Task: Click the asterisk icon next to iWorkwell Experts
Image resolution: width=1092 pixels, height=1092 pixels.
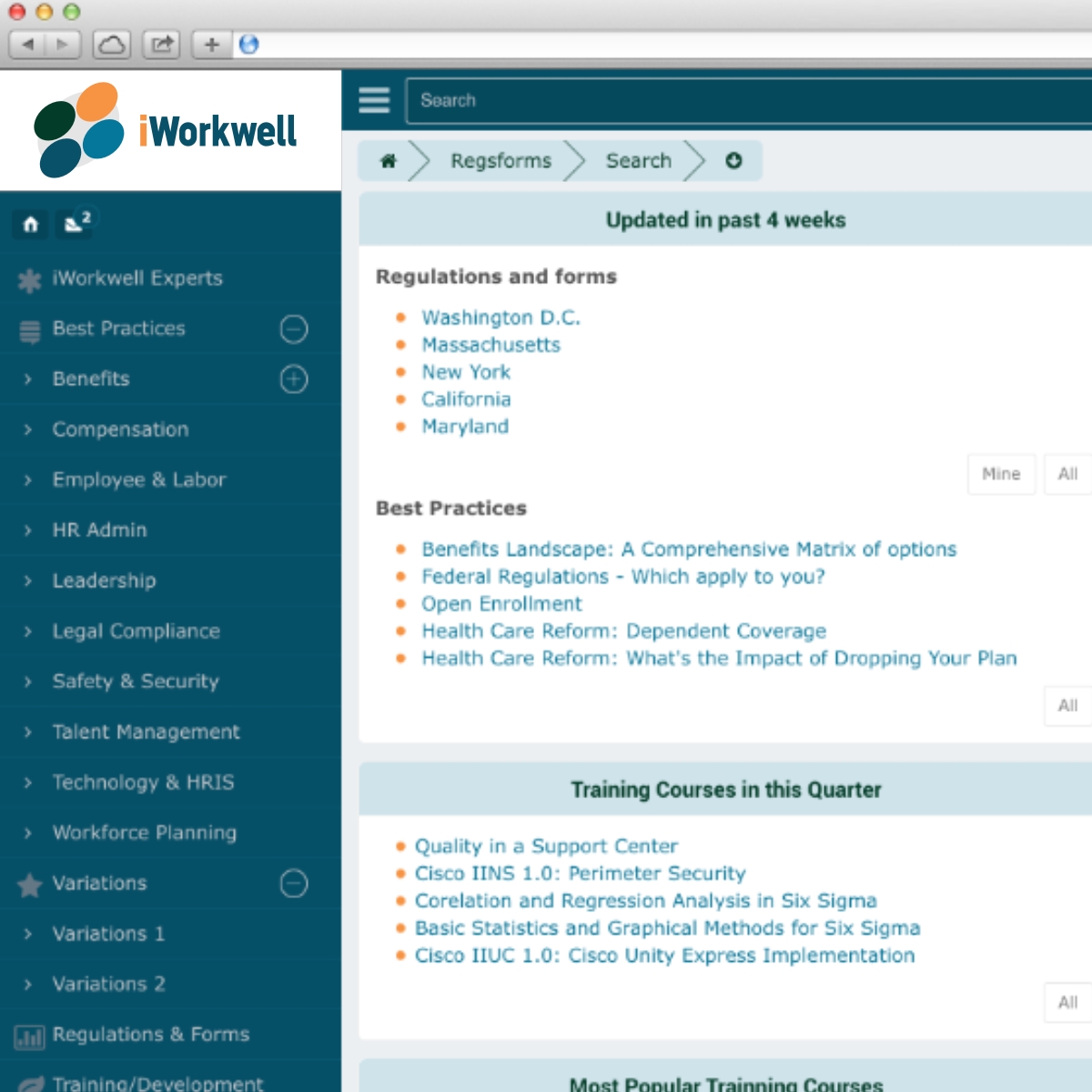Action: point(28,278)
